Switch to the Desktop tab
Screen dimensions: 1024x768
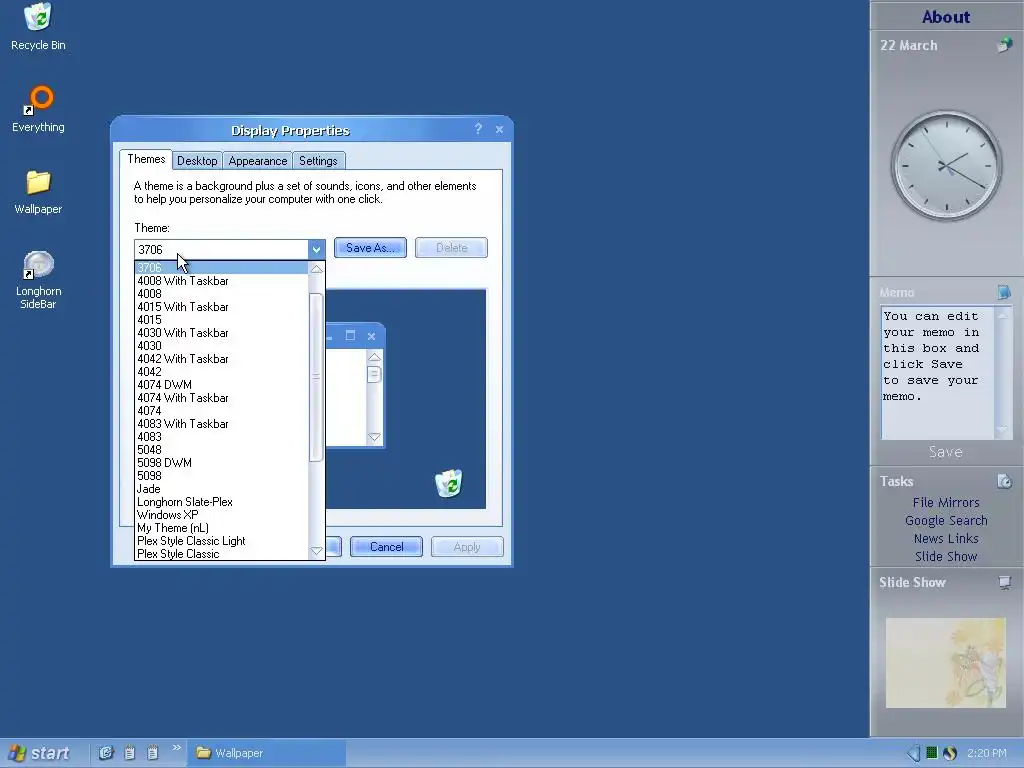coord(197,161)
